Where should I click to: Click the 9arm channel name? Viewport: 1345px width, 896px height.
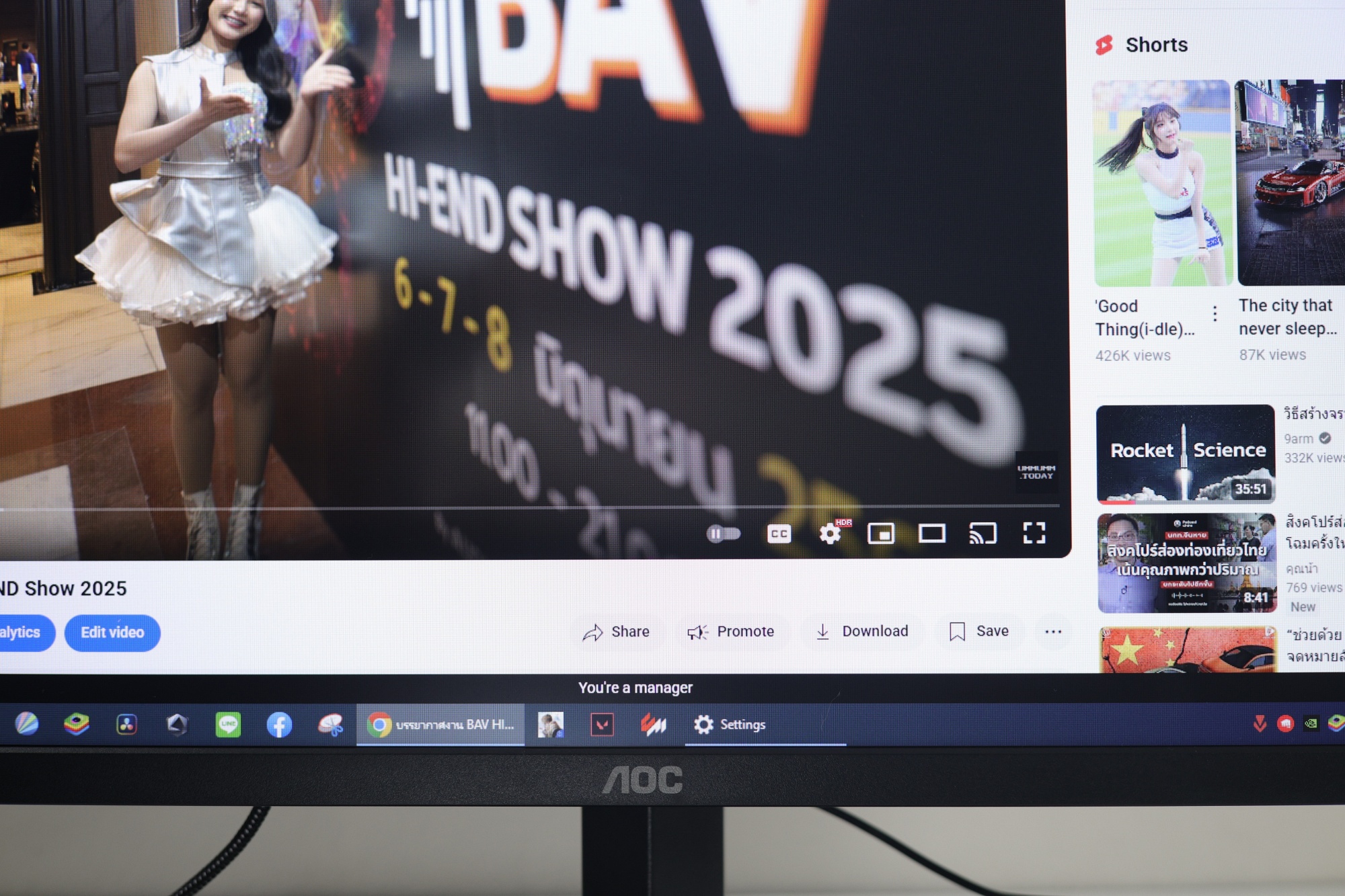coord(1299,438)
